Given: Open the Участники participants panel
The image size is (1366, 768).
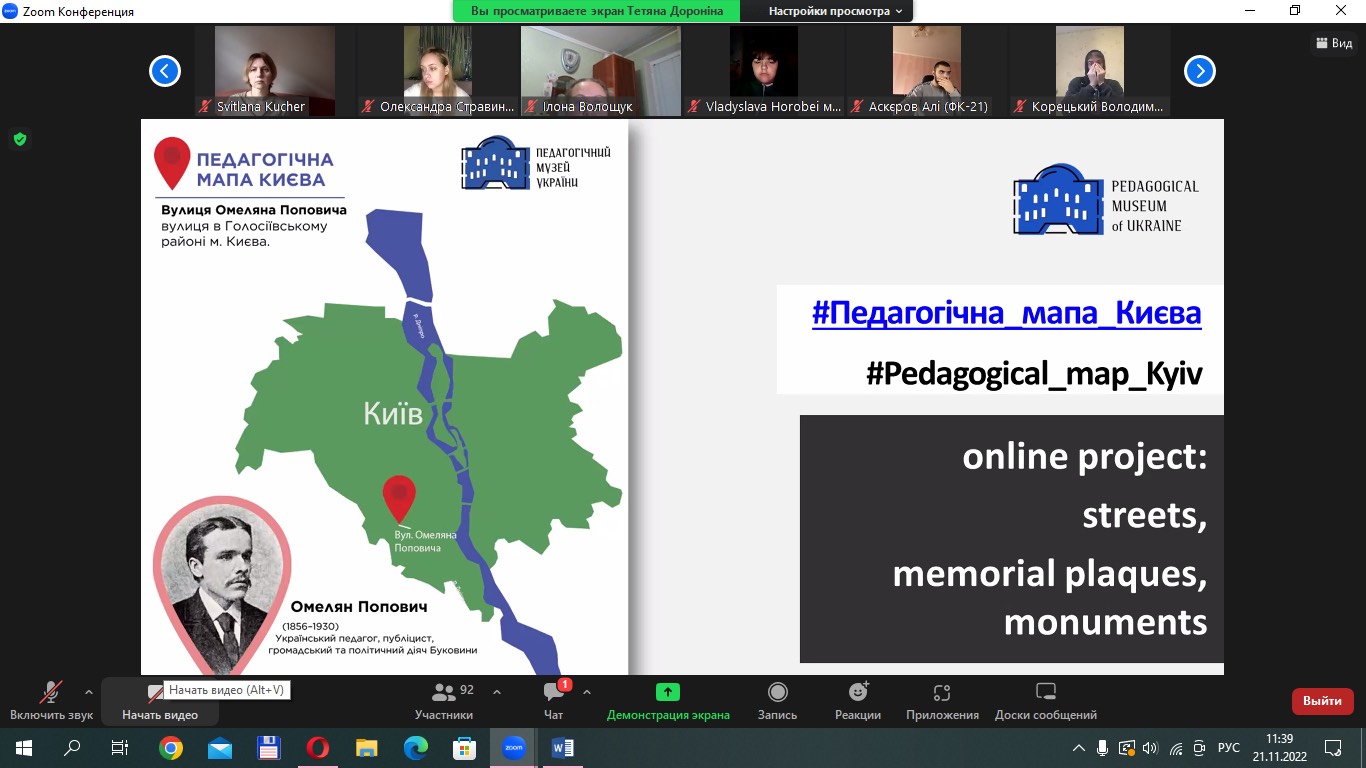Looking at the screenshot, I should (x=444, y=700).
